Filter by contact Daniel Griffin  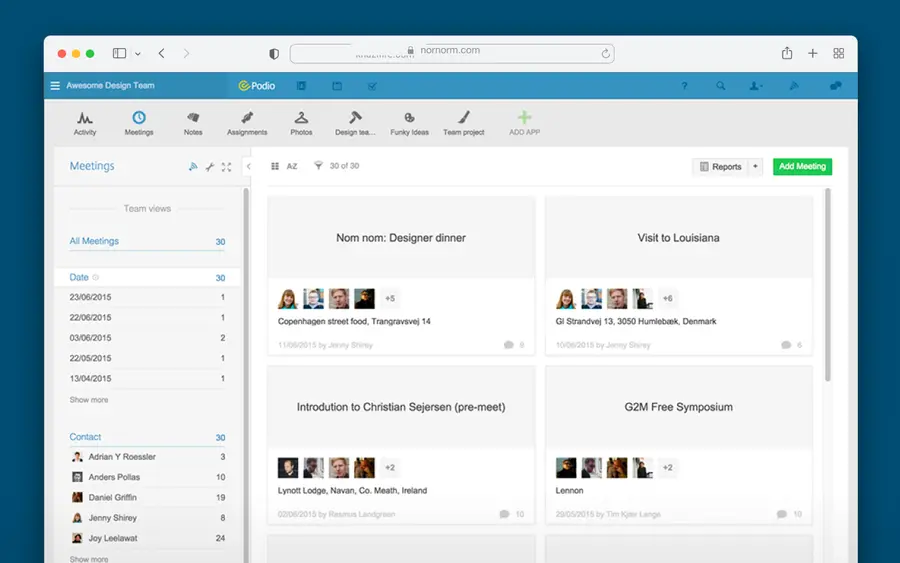pos(147,498)
